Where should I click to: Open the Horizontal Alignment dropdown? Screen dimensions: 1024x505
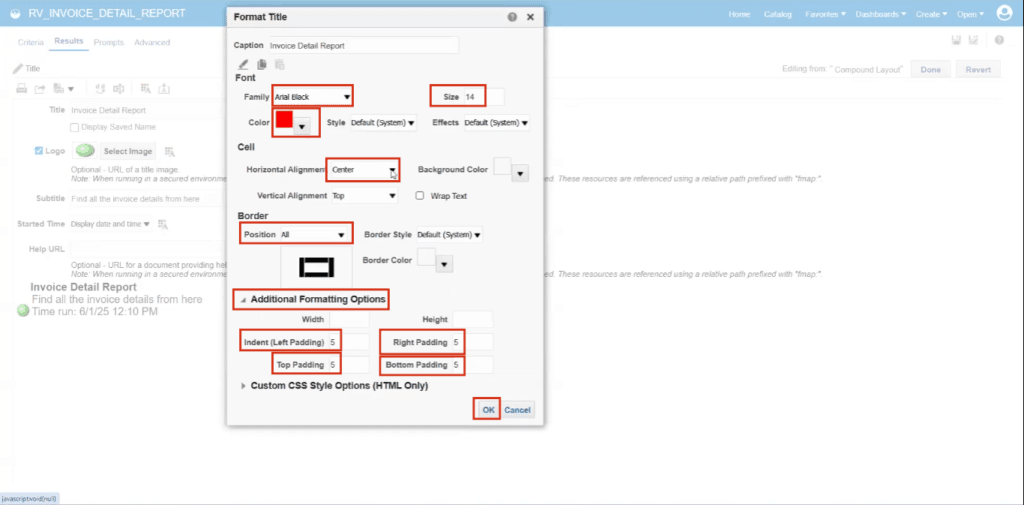[363, 170]
